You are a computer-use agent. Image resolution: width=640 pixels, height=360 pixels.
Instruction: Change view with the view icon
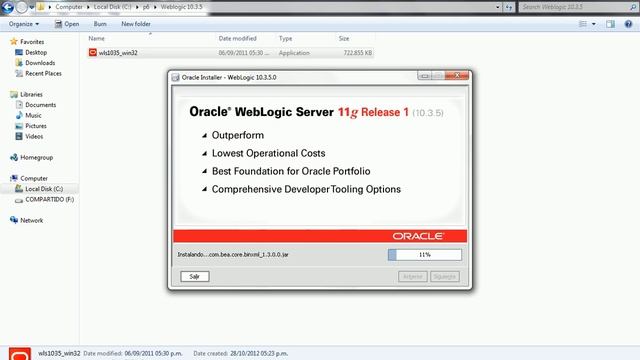[x=583, y=24]
